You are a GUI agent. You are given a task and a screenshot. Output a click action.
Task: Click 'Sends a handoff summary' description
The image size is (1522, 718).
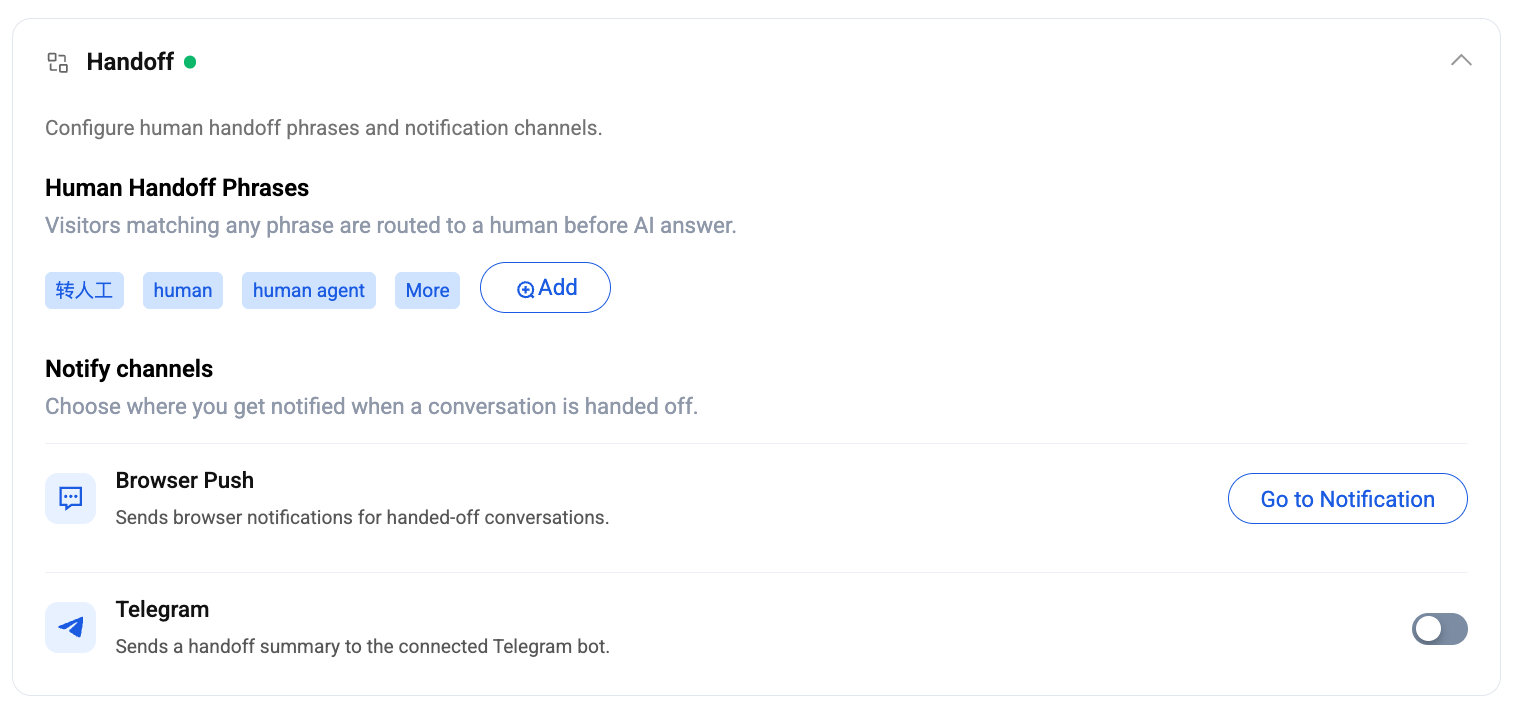(x=362, y=646)
